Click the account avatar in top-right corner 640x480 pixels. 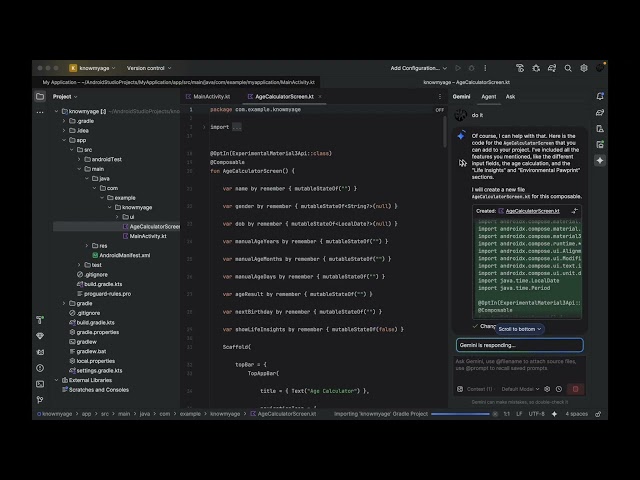click(600, 68)
